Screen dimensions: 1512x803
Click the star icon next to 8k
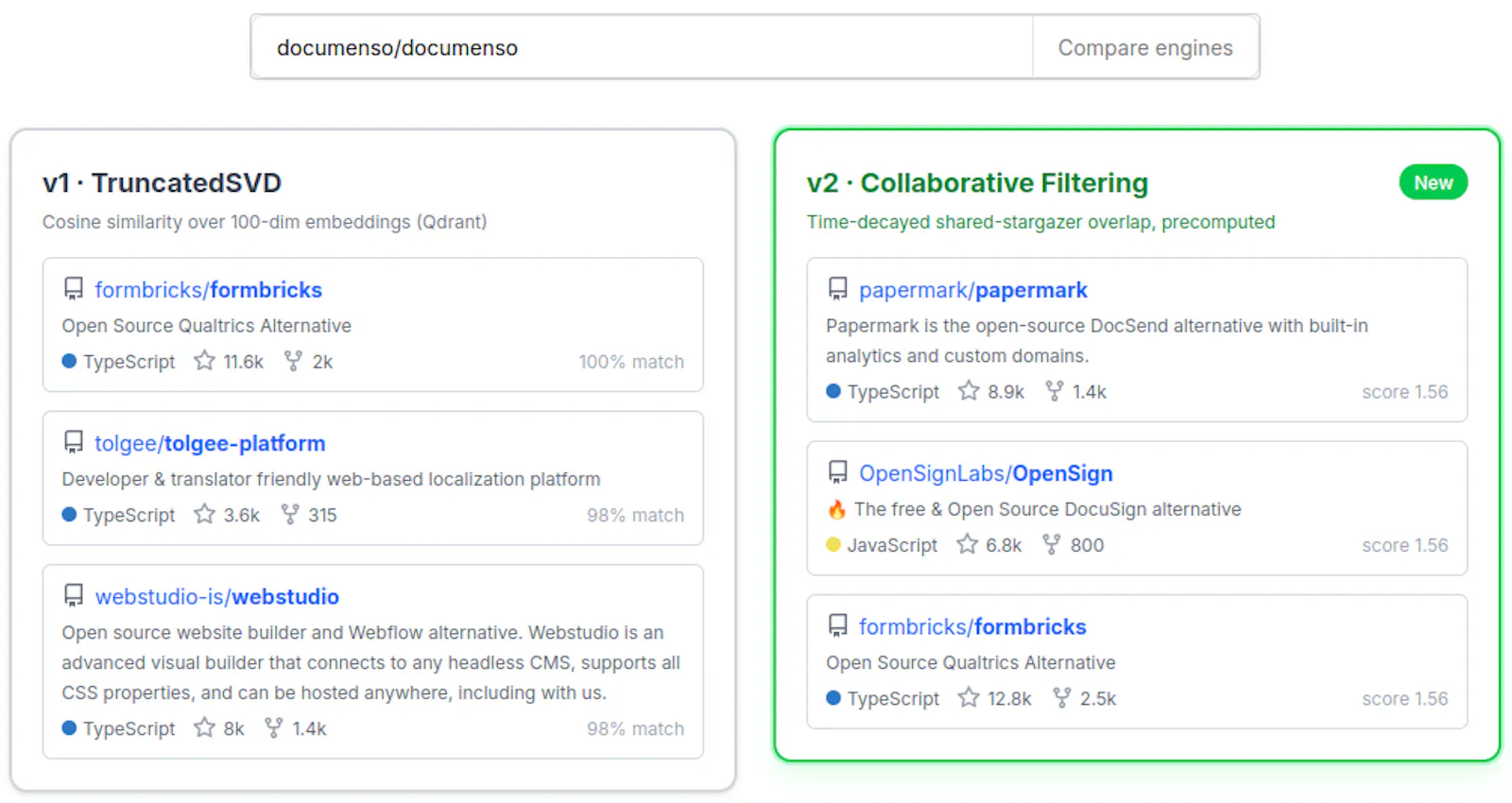click(x=204, y=727)
